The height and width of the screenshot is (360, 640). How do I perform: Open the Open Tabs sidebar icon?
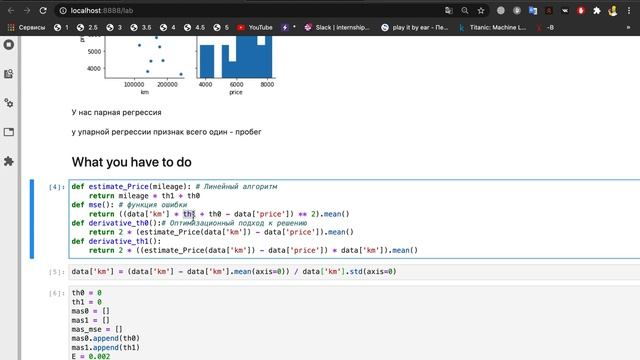[9, 132]
